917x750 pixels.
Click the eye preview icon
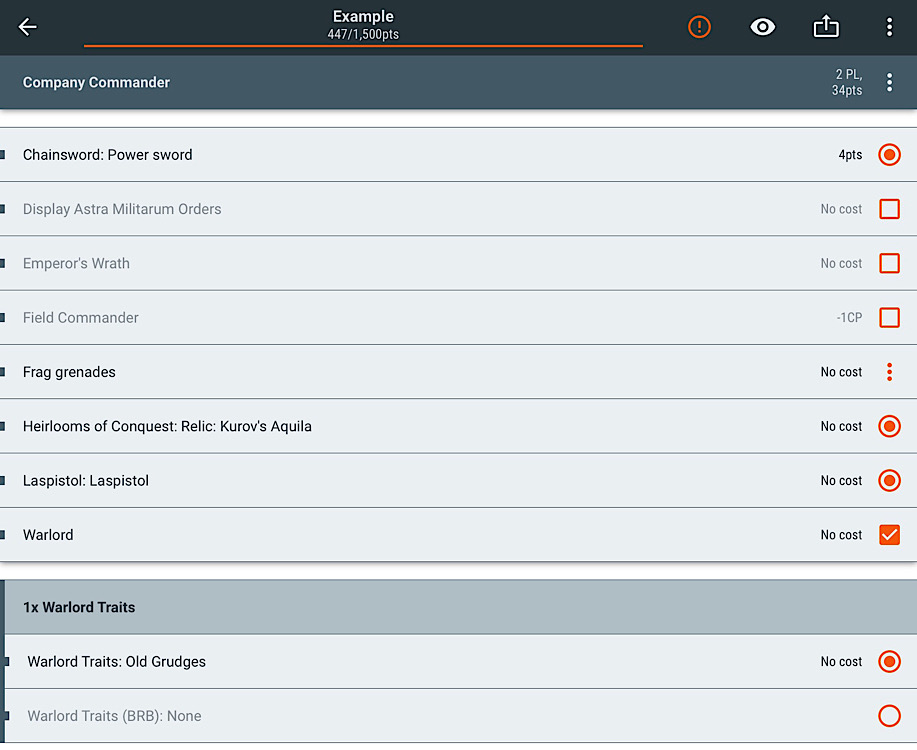[x=763, y=27]
